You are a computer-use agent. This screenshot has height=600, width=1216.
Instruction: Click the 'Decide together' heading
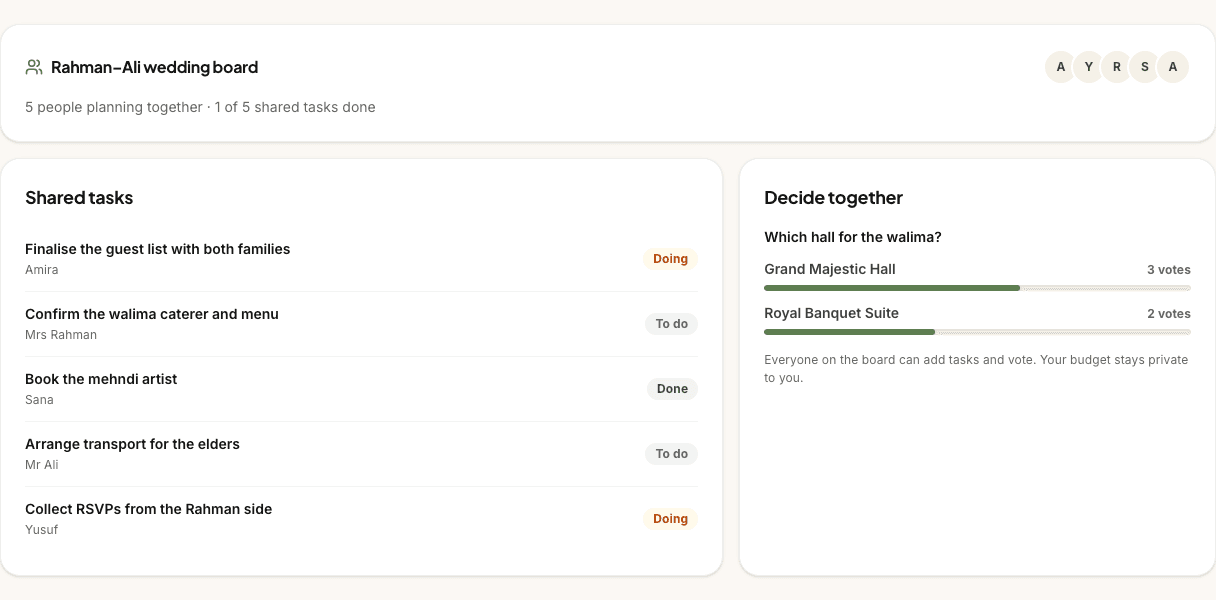point(834,198)
